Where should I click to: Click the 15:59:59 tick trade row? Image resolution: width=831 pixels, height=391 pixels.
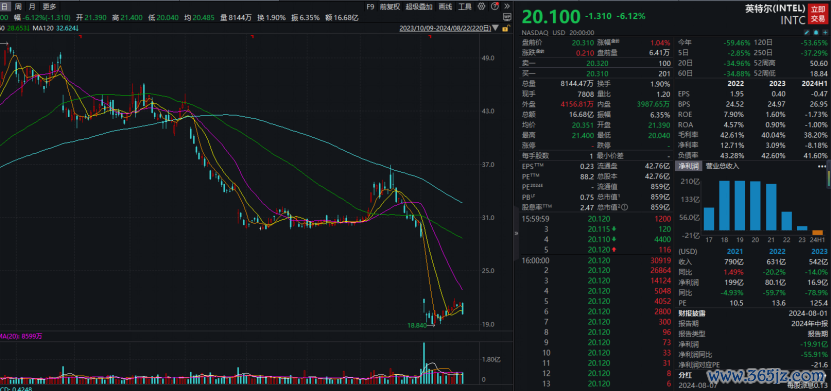(x=595, y=218)
